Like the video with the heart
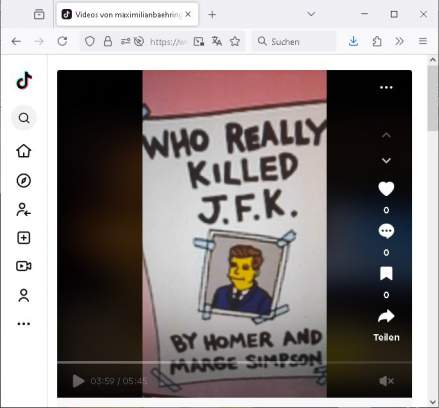439x408 pixels. 386,189
